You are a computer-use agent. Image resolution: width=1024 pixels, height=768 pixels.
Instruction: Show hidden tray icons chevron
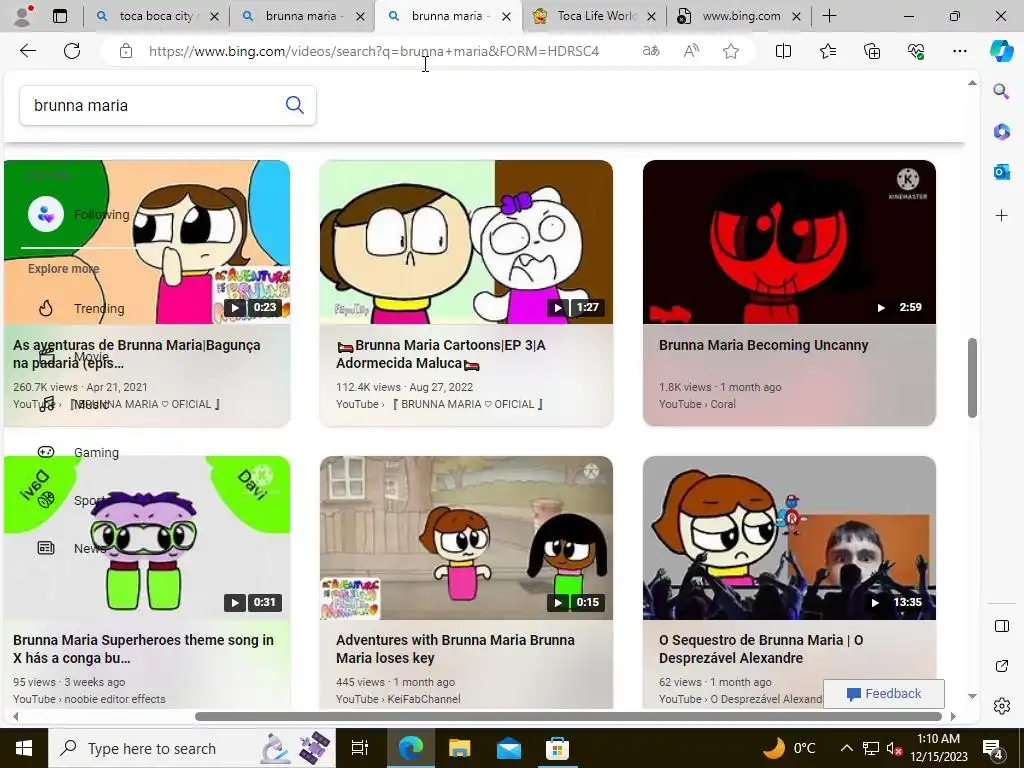tap(846, 748)
